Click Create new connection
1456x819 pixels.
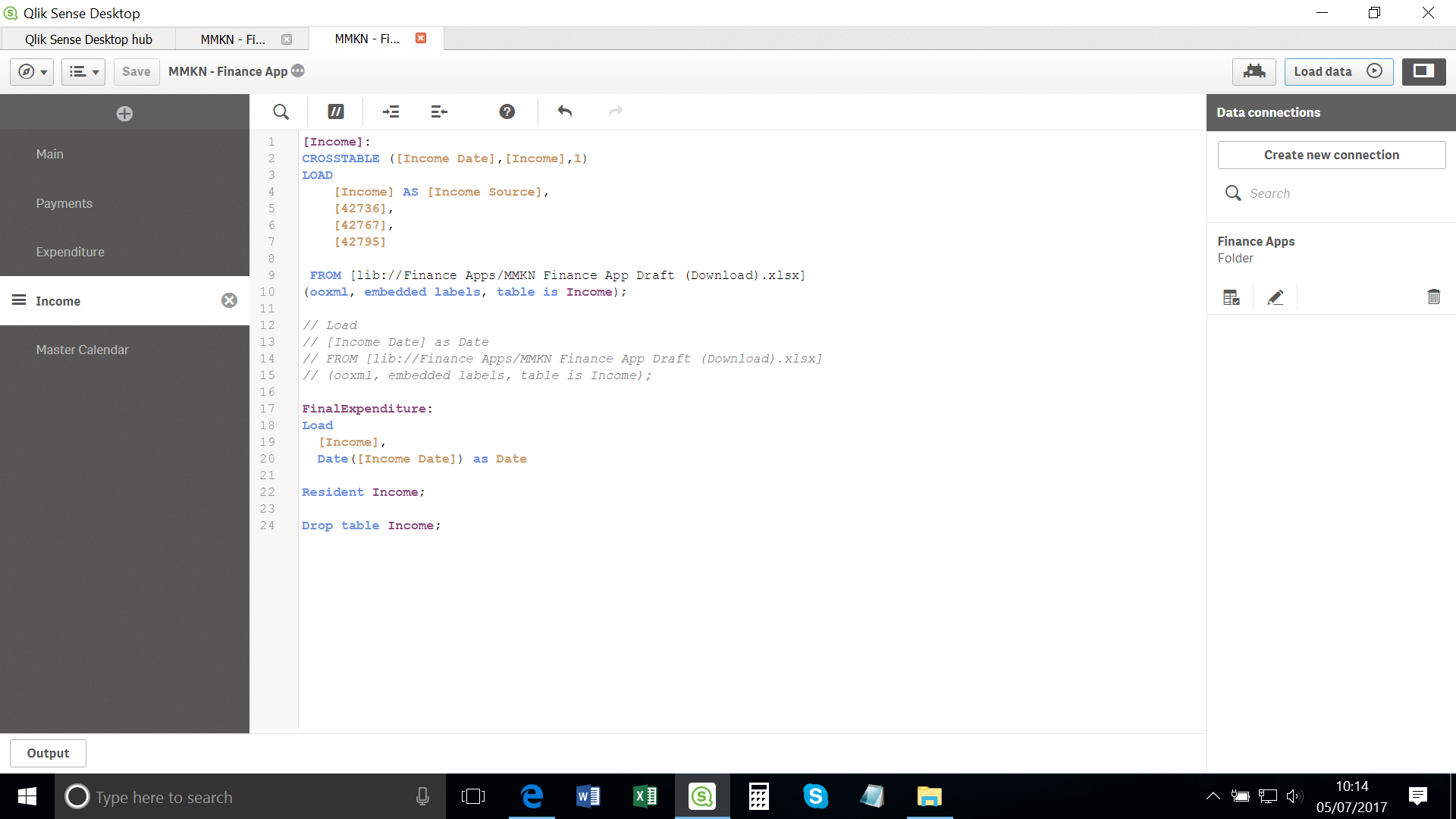click(x=1331, y=155)
